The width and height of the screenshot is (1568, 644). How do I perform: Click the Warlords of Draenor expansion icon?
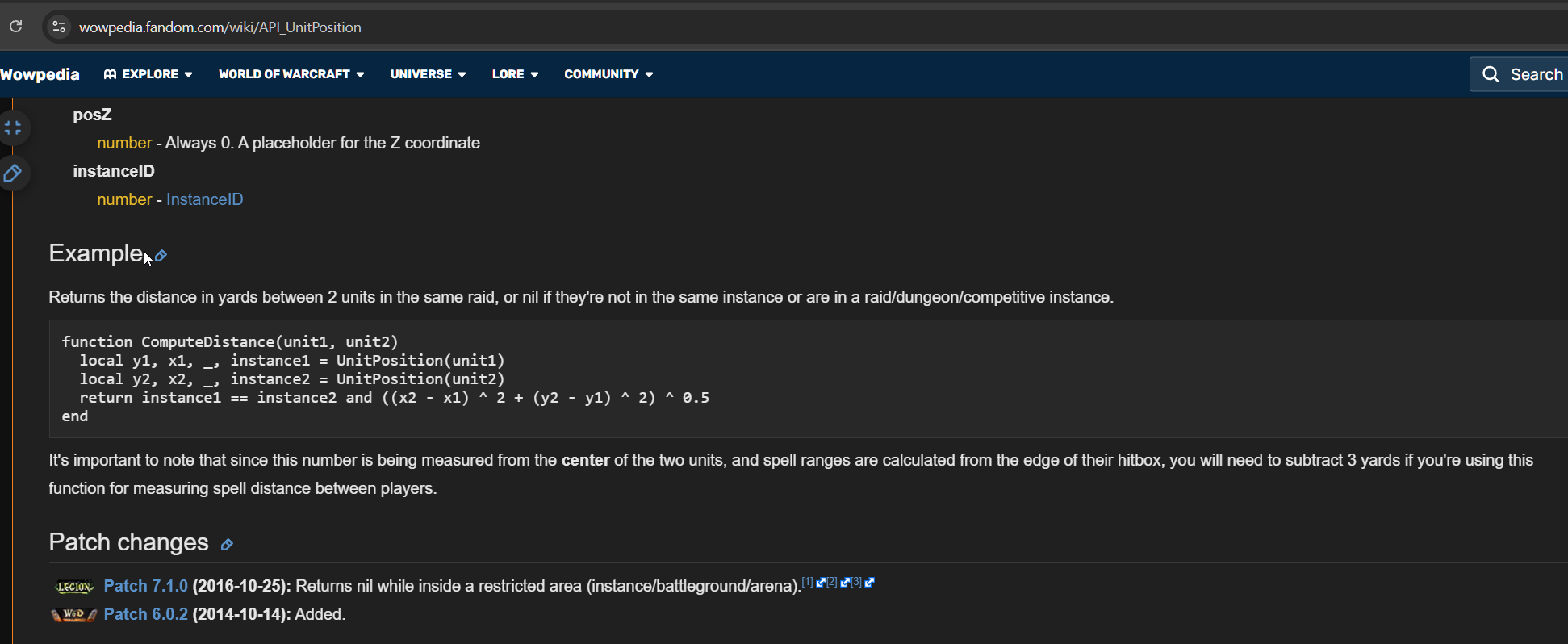74,615
